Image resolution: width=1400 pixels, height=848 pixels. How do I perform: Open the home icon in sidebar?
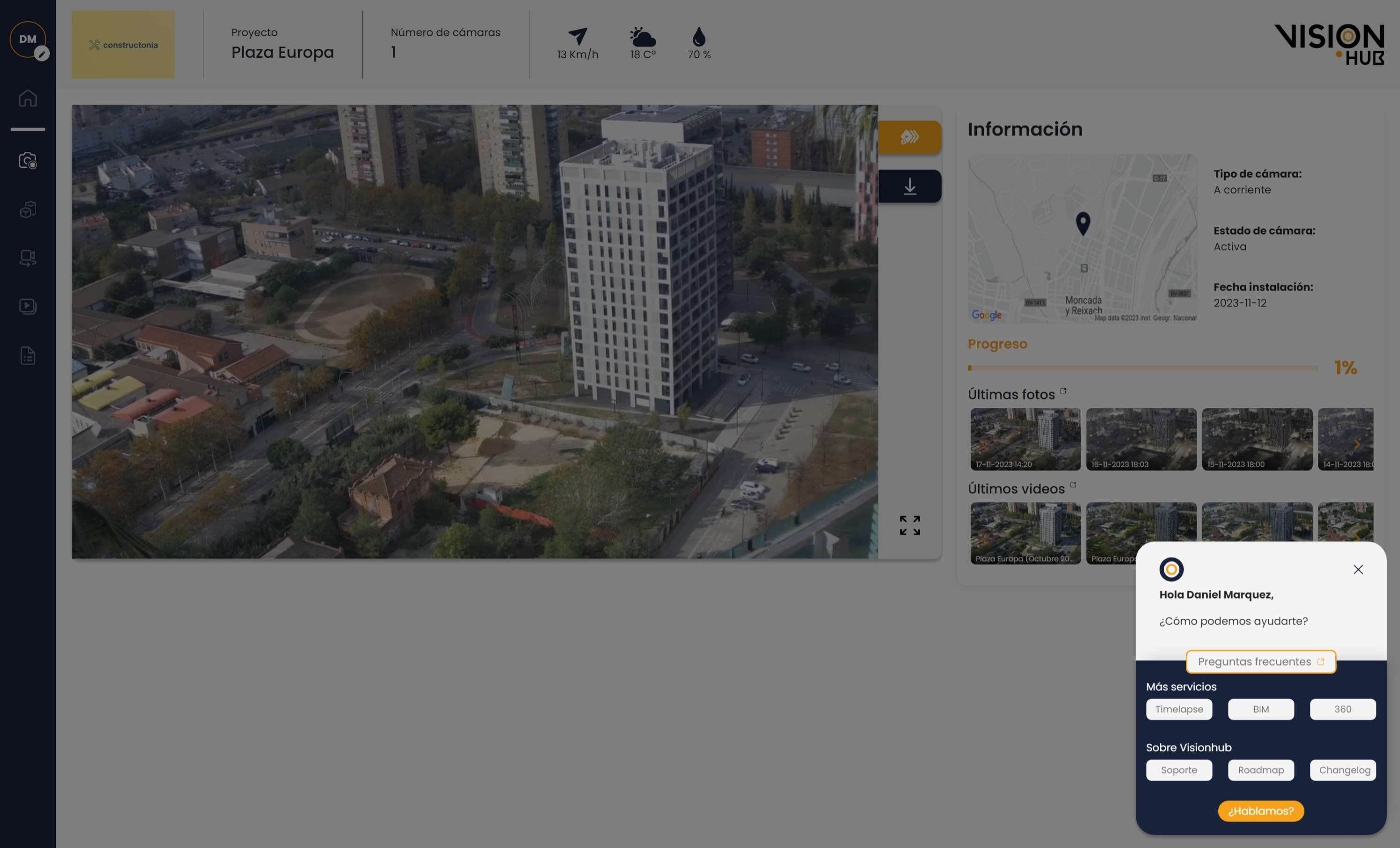[x=27, y=98]
